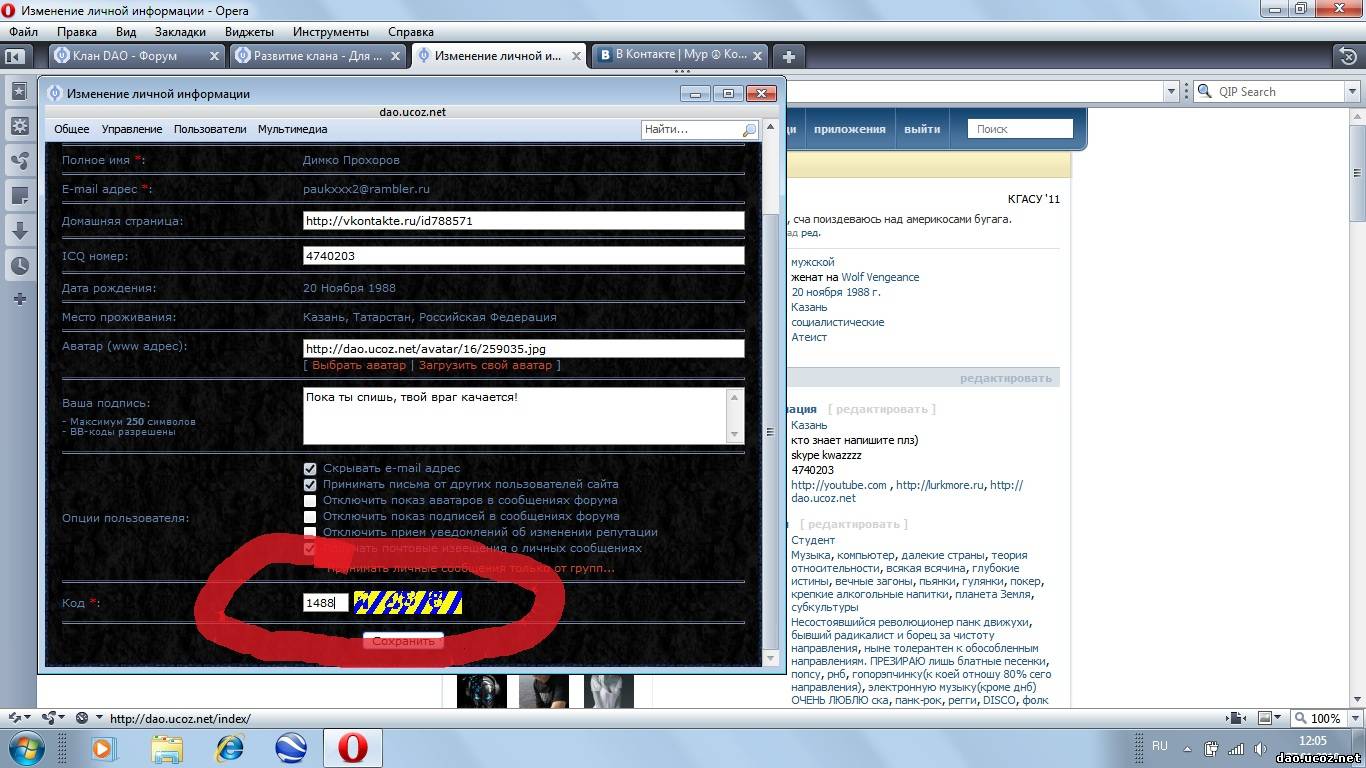Image resolution: width=1366 pixels, height=768 pixels.
Task: Open Google Earth from the taskbar
Action: [291, 748]
